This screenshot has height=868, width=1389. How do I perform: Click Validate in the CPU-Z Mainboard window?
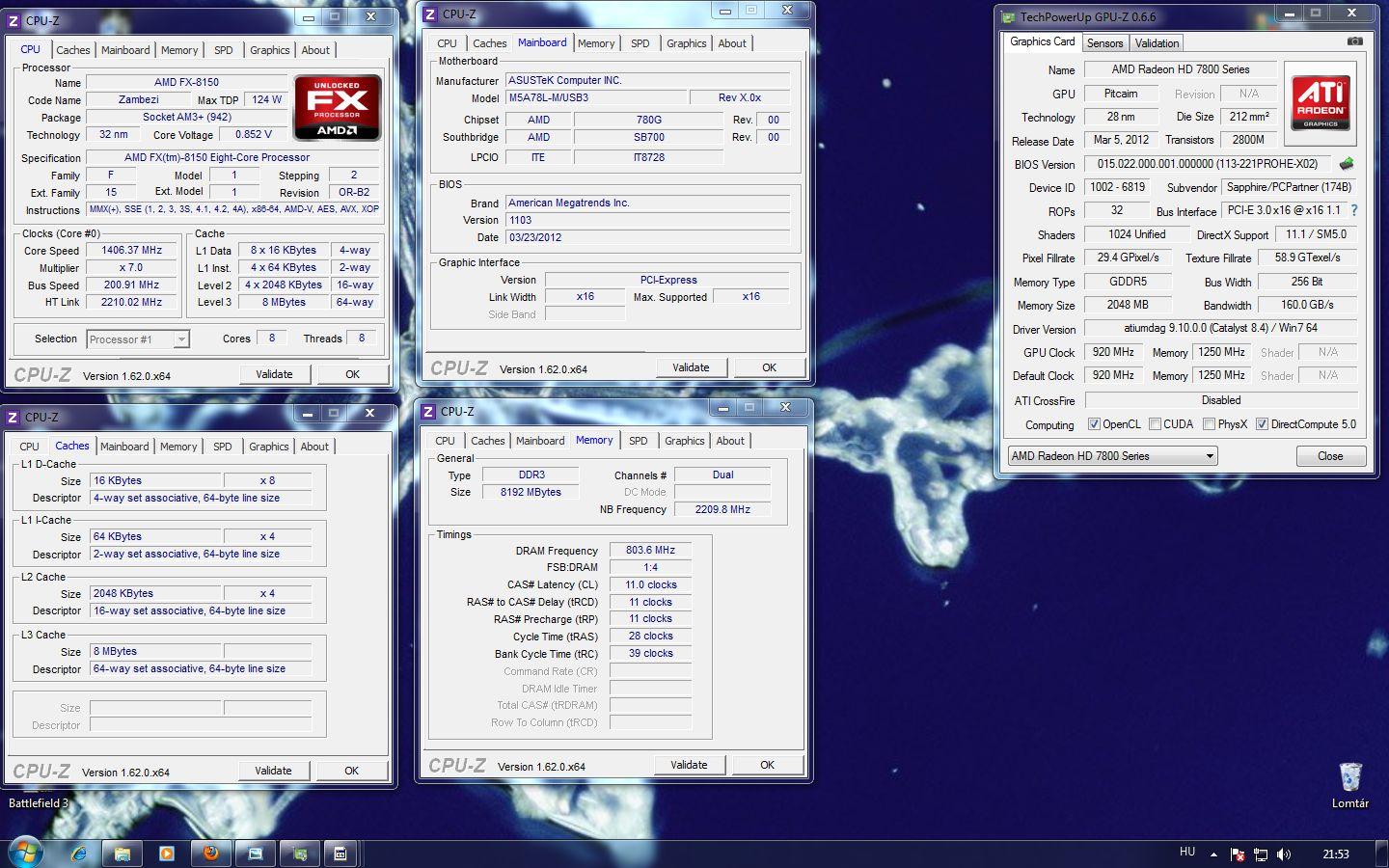[691, 367]
